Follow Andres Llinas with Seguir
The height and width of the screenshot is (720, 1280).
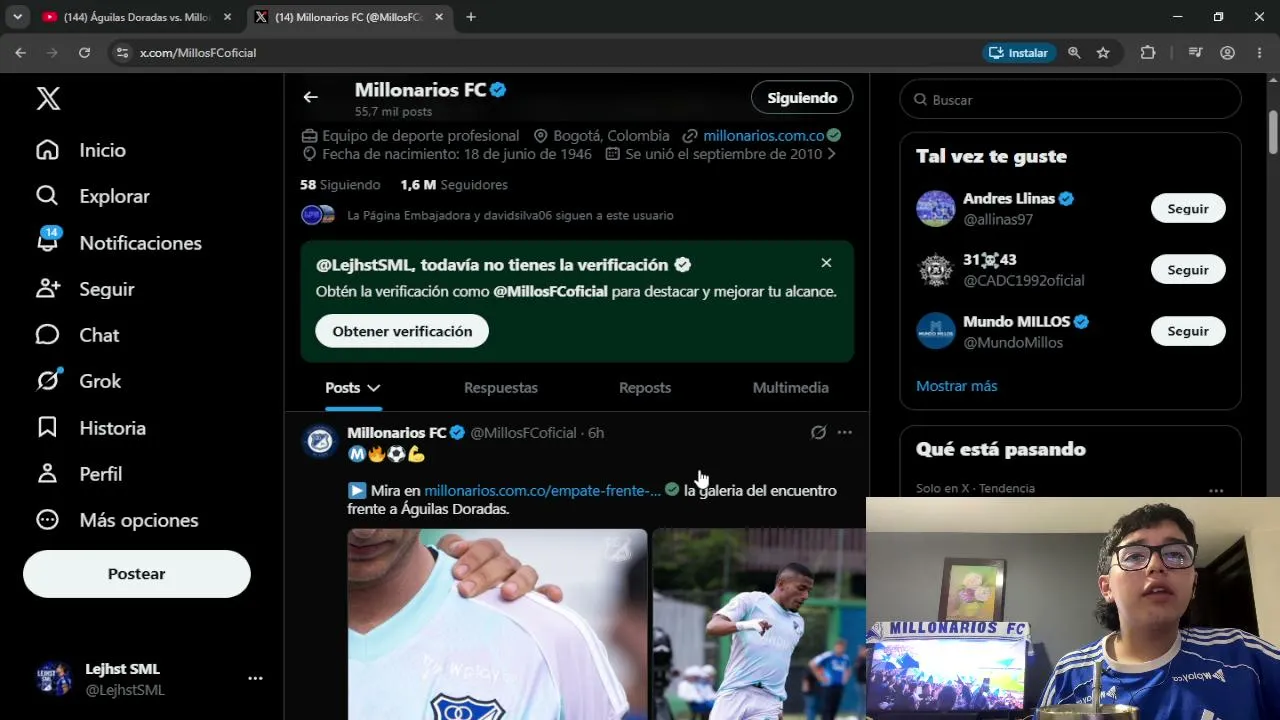(1188, 208)
